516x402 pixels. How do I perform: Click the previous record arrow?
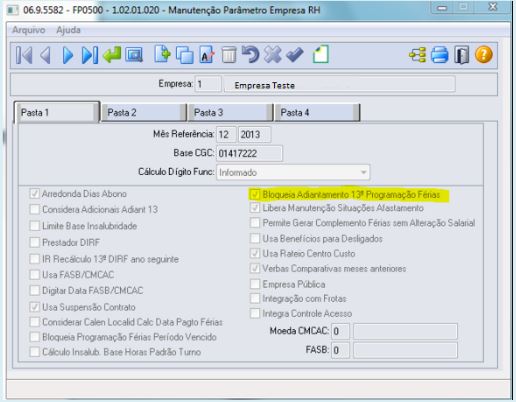46,55
